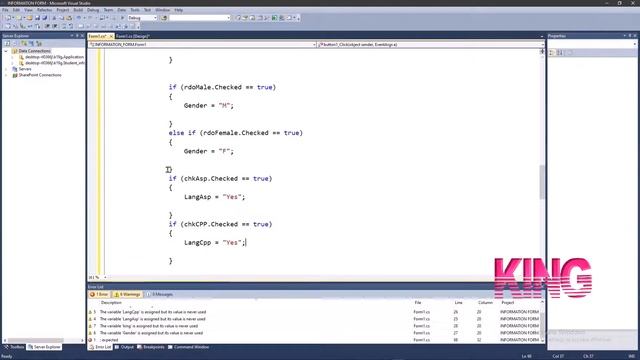Screen dimensions: 640x360
Task: Expand the SharePoint Connections tree node
Action: [x=6, y=75]
